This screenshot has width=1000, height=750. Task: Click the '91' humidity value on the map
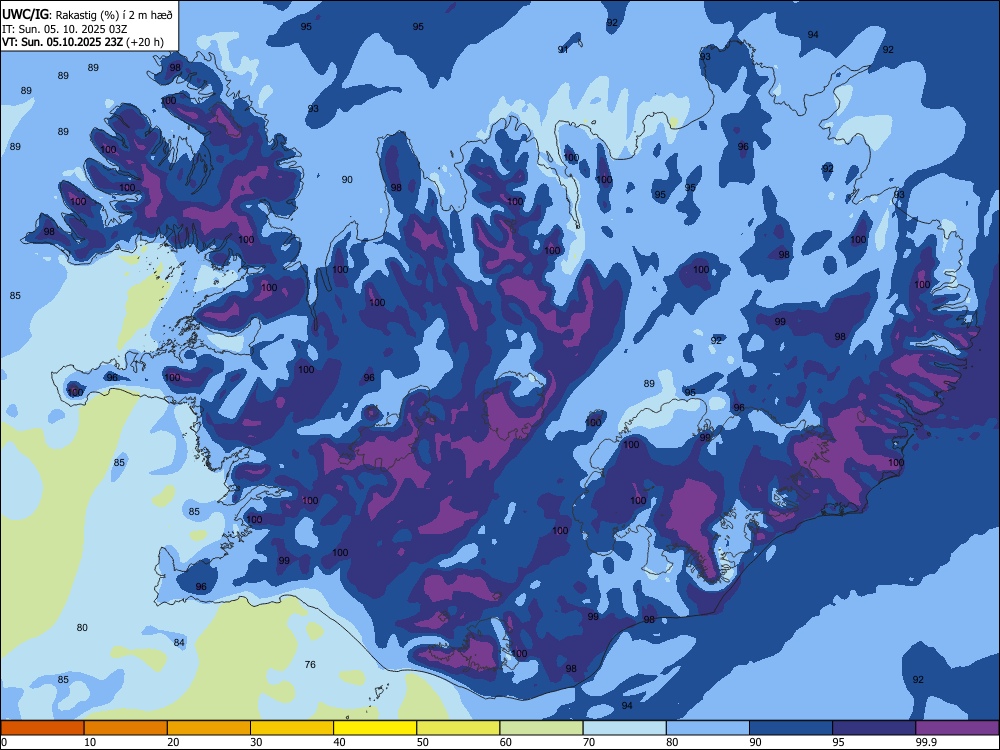pos(562,49)
